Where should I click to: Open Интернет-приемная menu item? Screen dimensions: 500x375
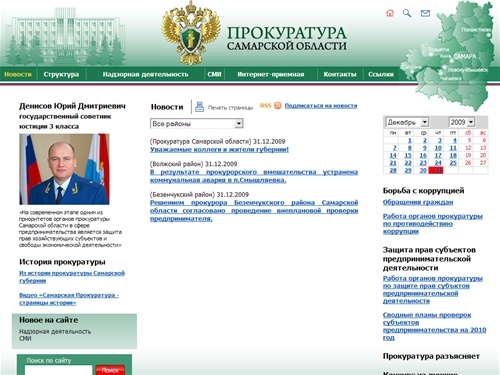point(271,74)
